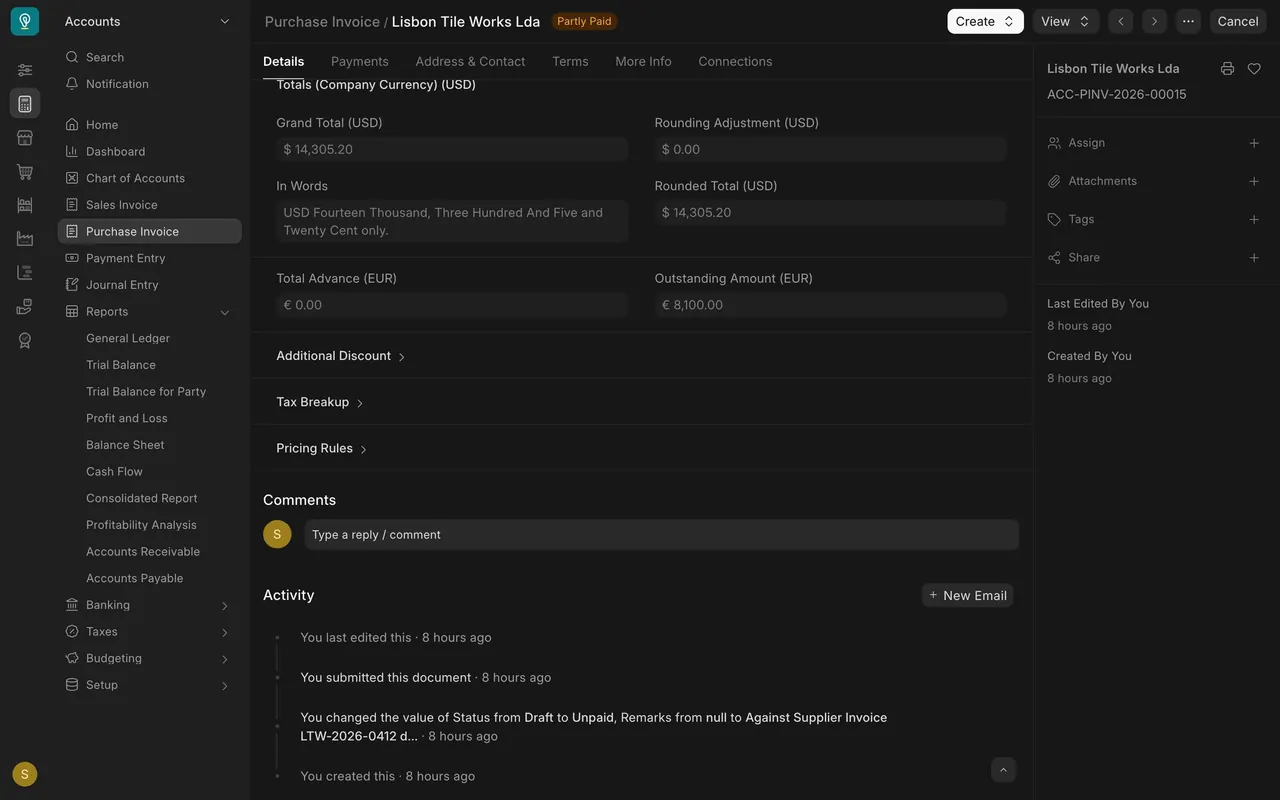Expand the Additional Discount section

(341, 356)
